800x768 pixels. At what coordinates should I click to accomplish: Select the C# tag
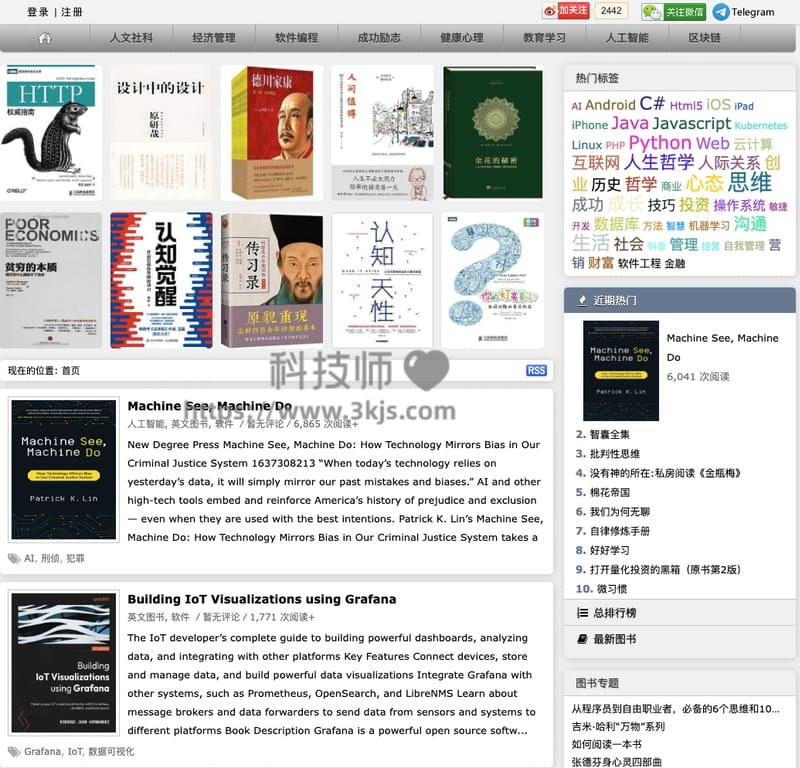tap(652, 104)
